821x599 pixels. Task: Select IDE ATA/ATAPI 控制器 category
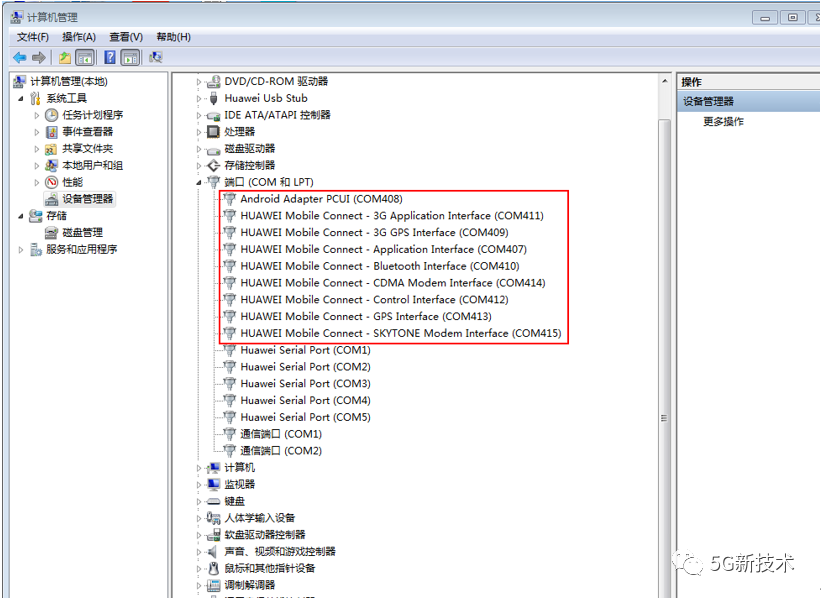pos(277,115)
